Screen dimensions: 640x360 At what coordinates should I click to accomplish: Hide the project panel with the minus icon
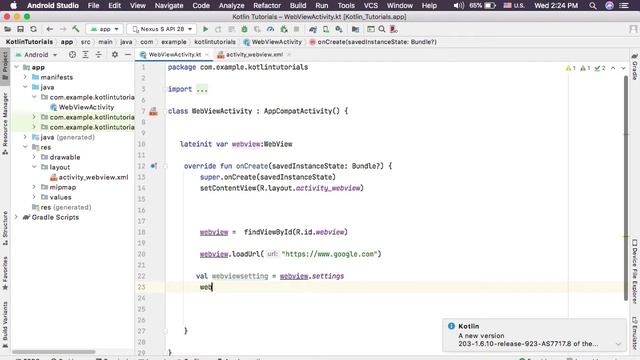[x=128, y=54]
